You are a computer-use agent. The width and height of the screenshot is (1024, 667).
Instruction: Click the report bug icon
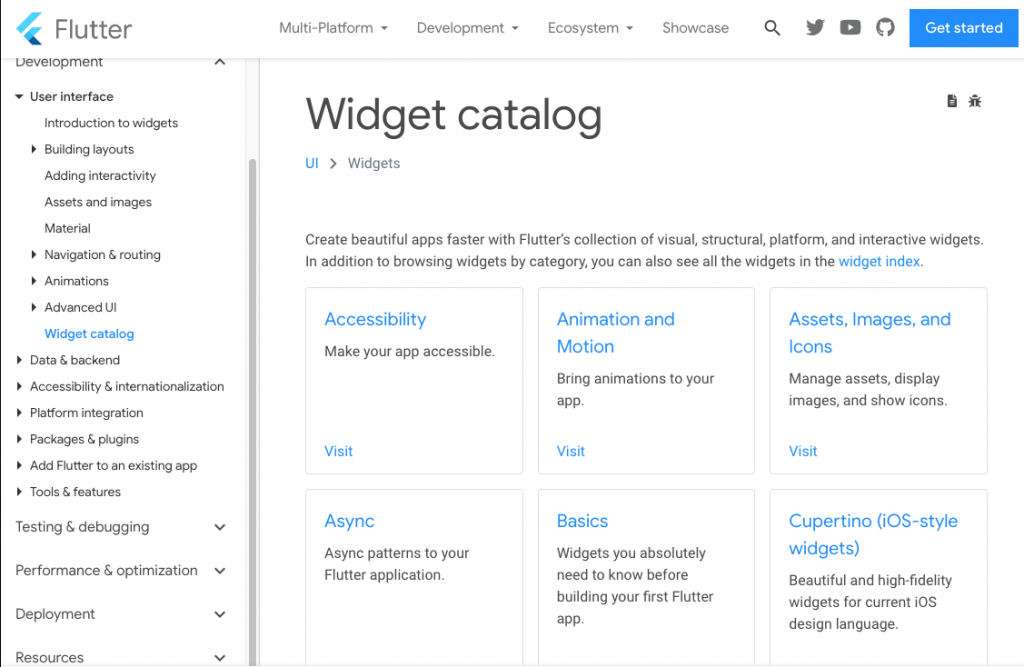coord(975,101)
